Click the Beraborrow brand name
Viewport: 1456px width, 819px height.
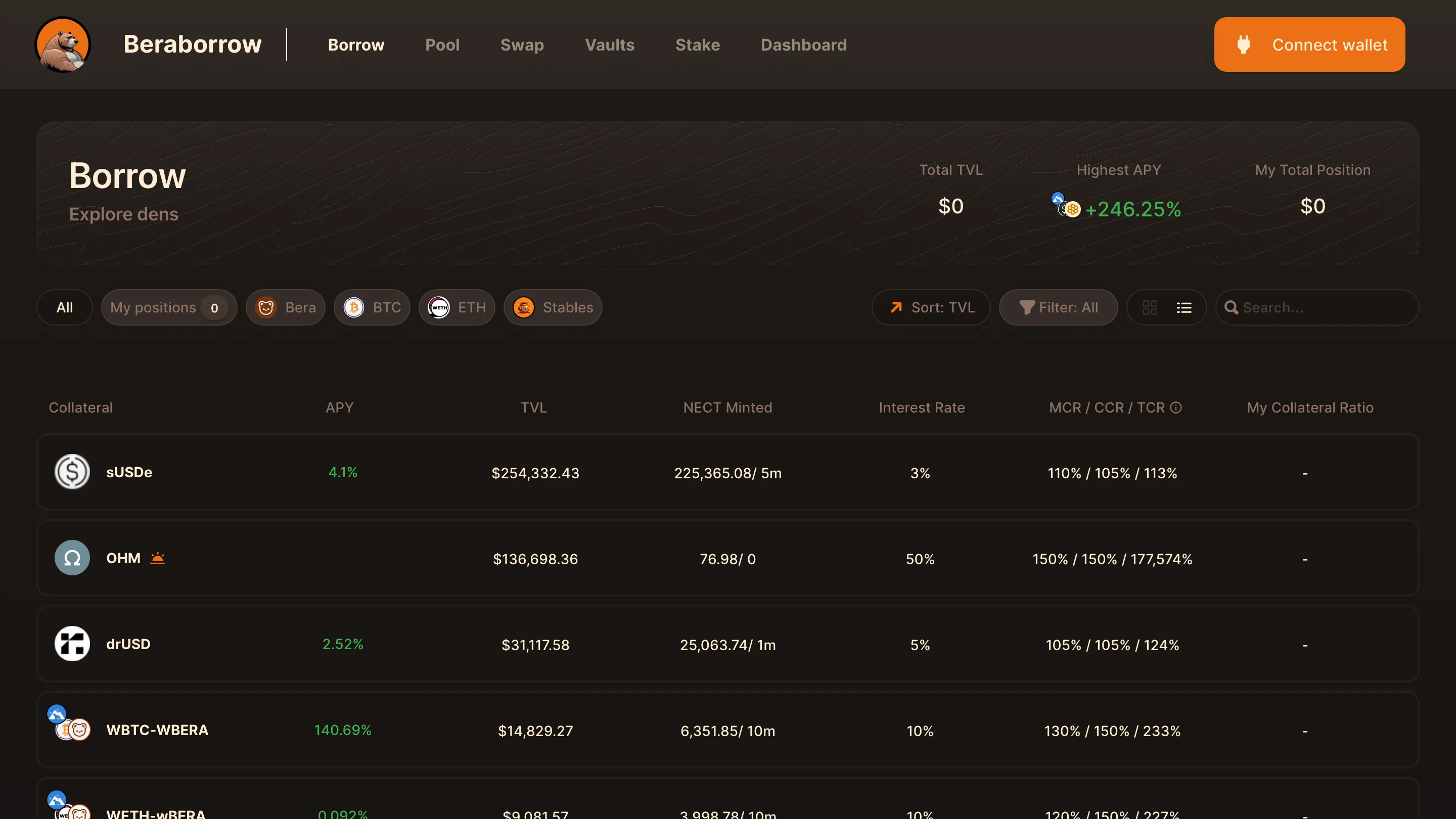[x=193, y=44]
